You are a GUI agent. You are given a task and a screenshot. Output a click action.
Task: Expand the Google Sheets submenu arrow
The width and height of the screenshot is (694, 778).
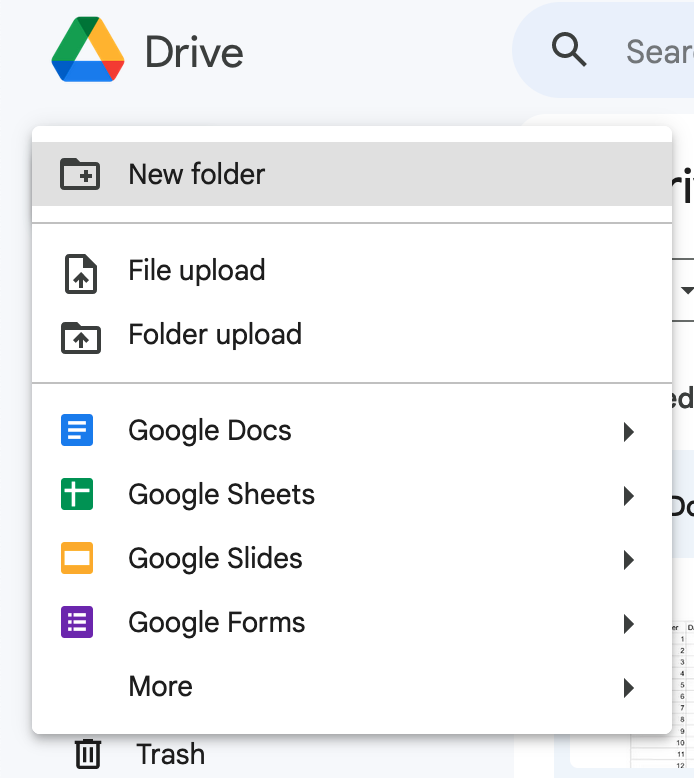(x=628, y=496)
